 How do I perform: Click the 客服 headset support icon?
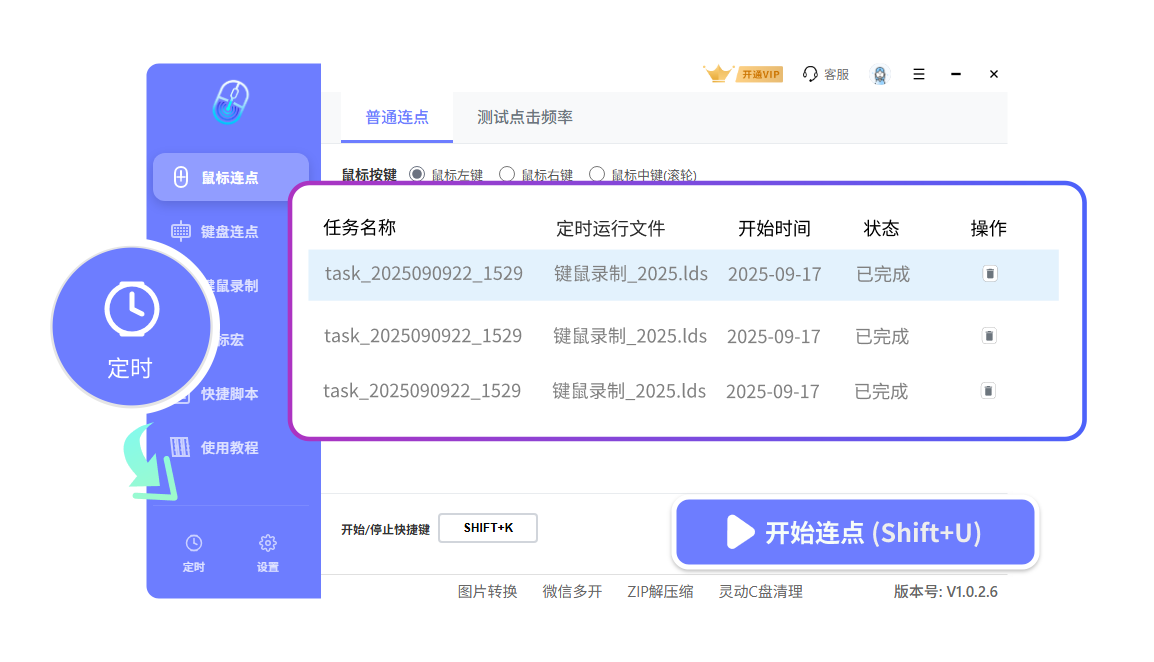pos(811,74)
